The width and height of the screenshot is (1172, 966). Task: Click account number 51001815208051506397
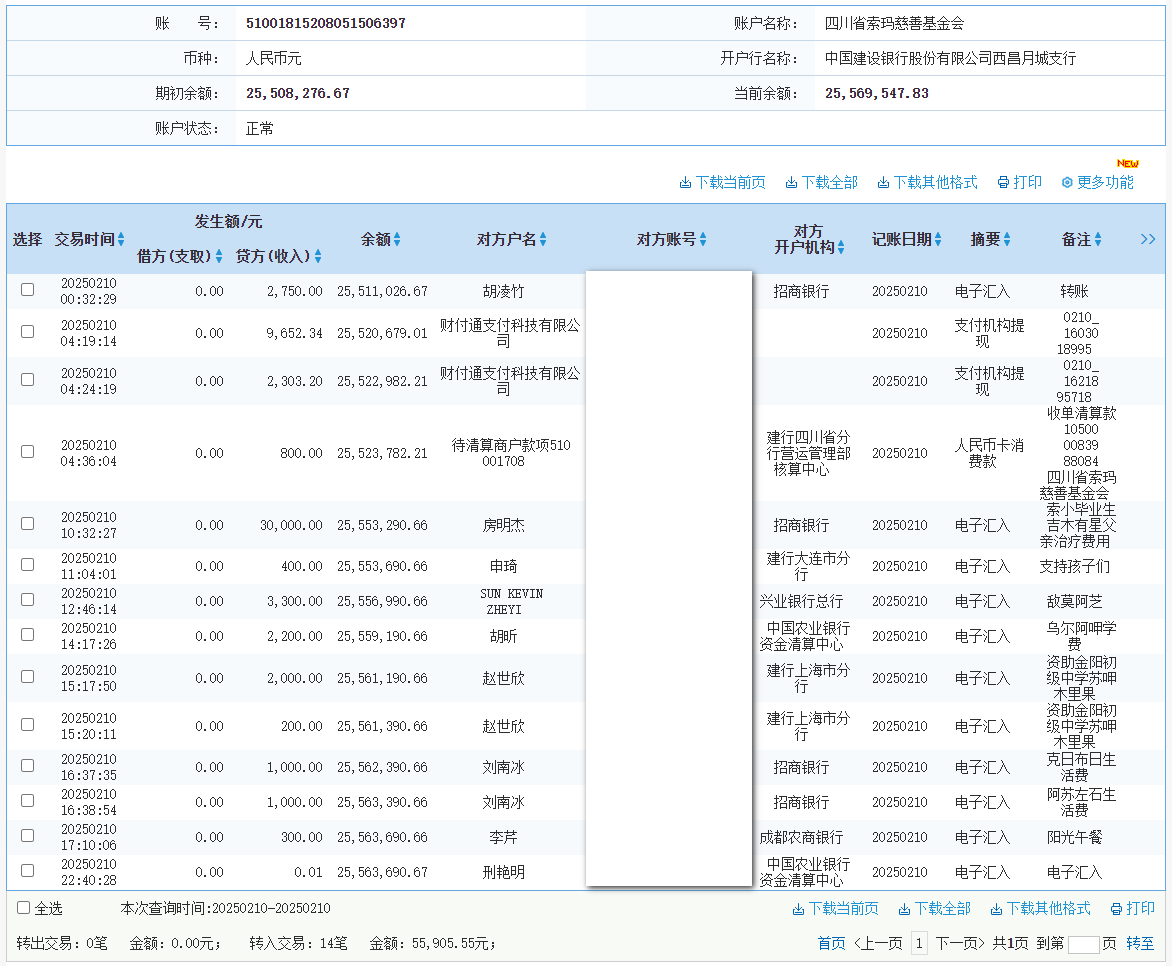click(x=326, y=23)
